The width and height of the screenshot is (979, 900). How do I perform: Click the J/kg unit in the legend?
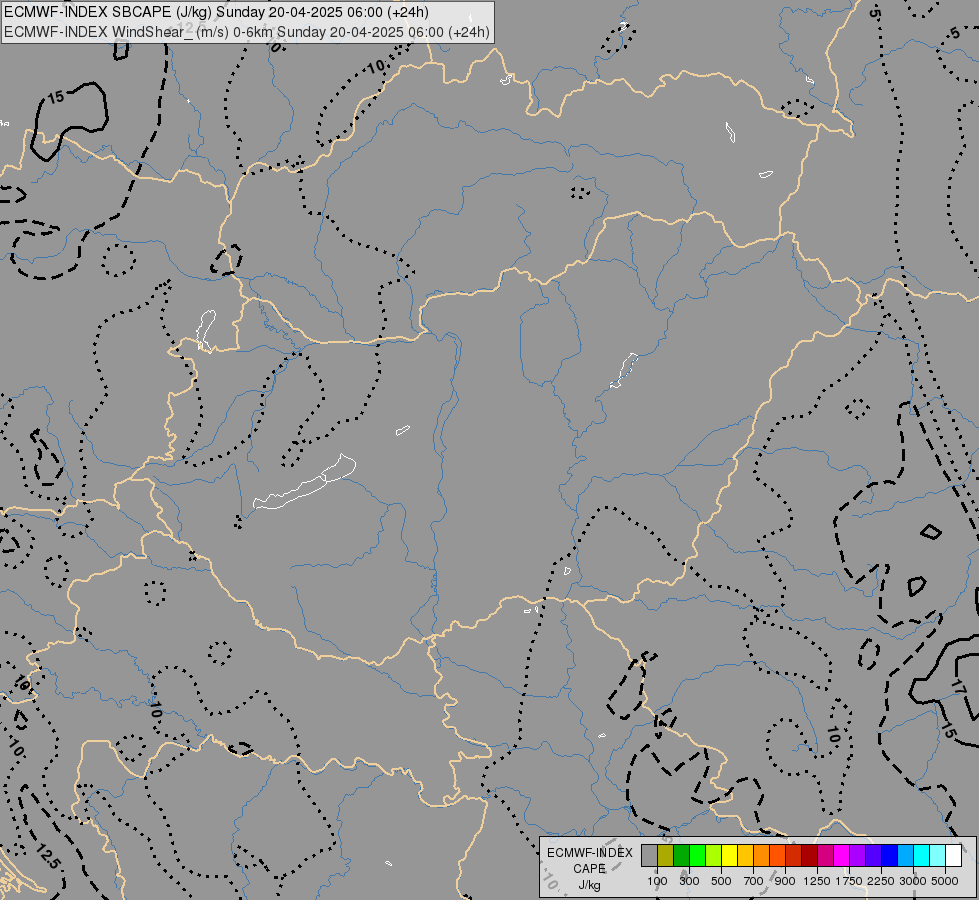coord(589,885)
